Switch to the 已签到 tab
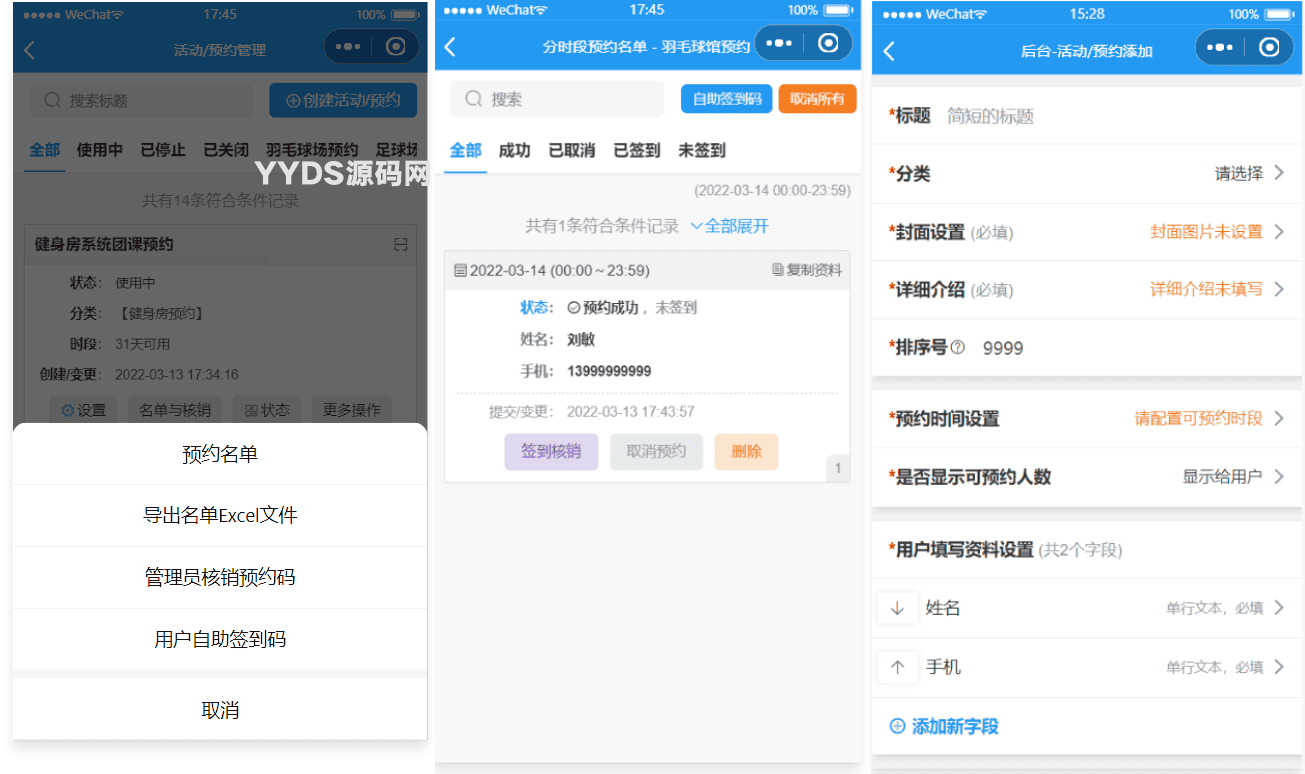This screenshot has height=774, width=1305. (x=637, y=150)
